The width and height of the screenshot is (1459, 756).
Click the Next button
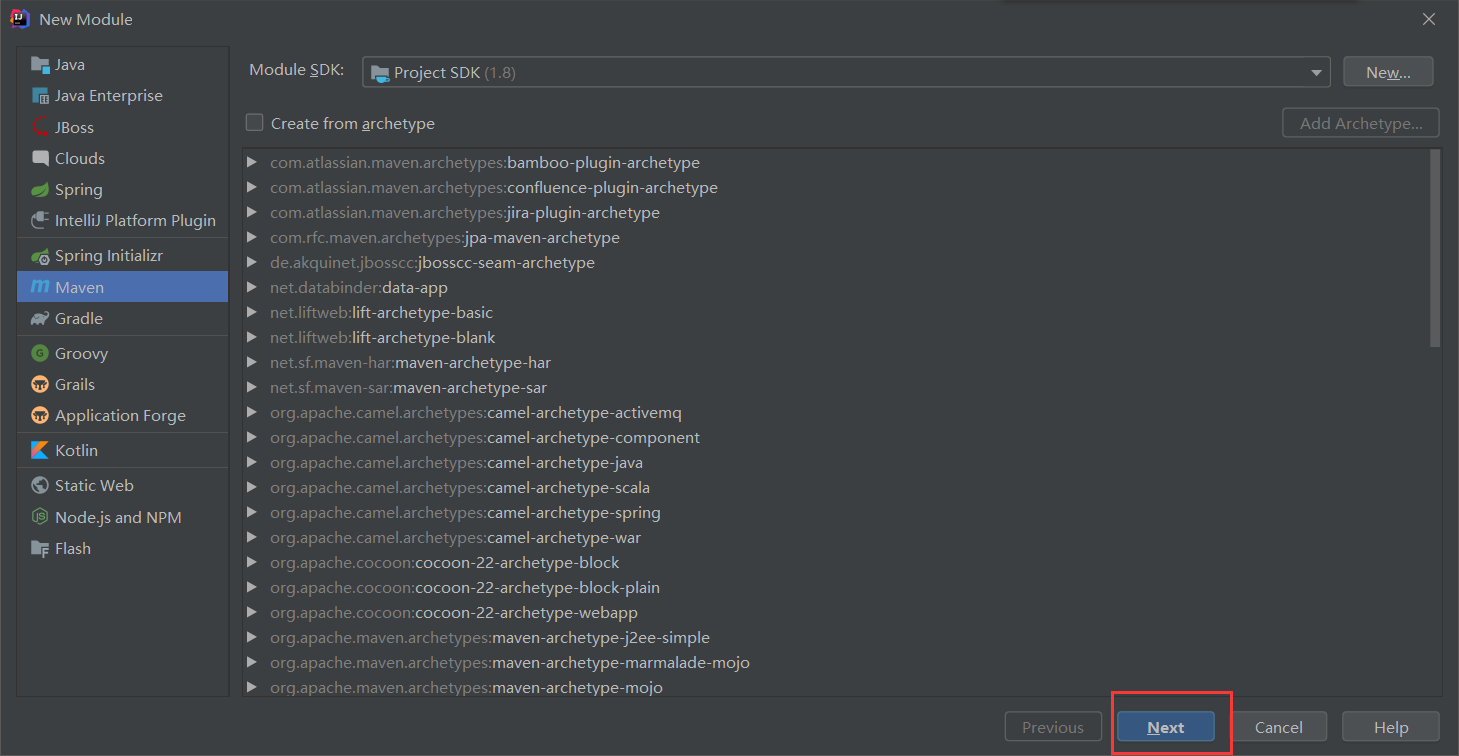pyautogui.click(x=1165, y=728)
